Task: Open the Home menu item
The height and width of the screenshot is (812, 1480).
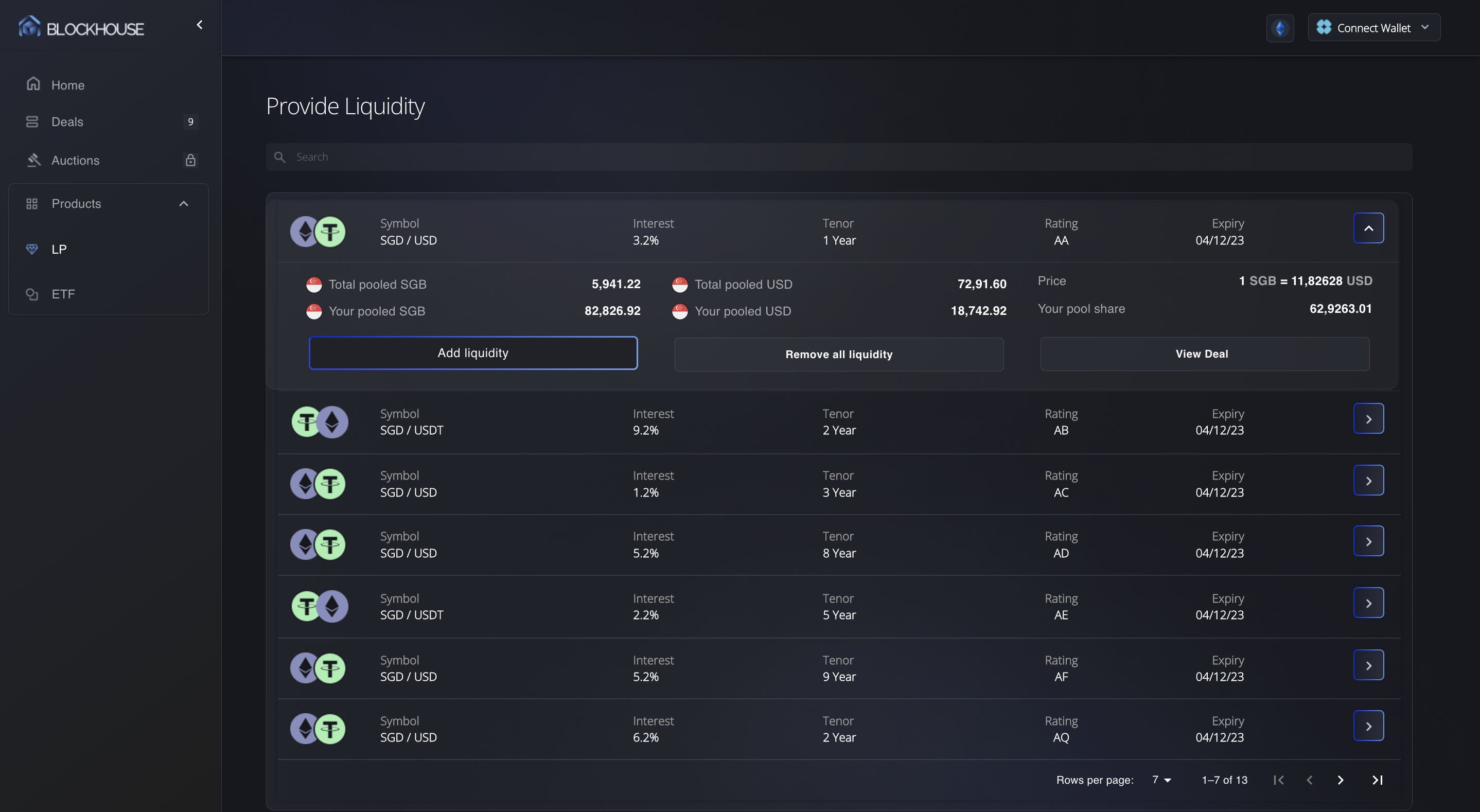Action: point(68,85)
